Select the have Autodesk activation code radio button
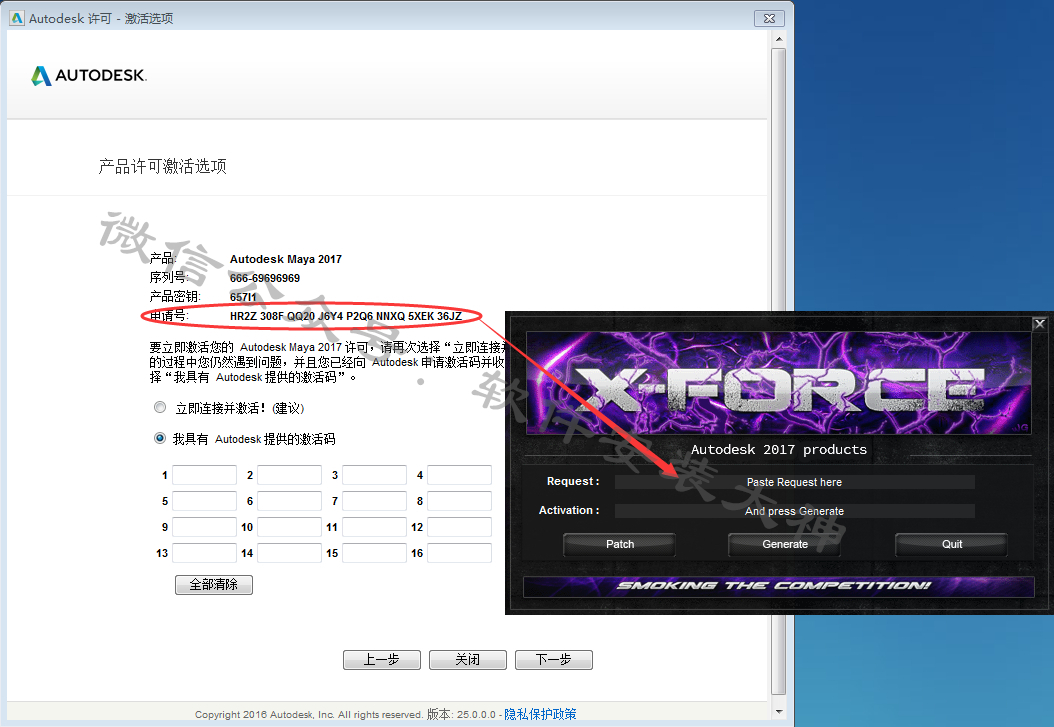Screen dimensions: 1054x727 [160, 438]
